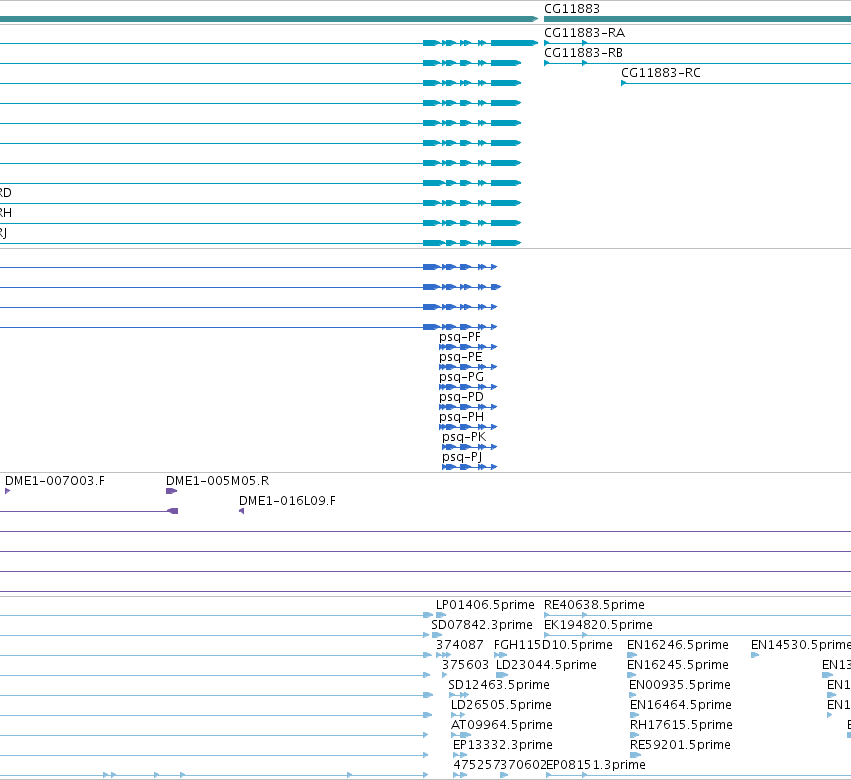Image resolution: width=851 pixels, height=780 pixels.
Task: Open the SD07842.3prime EST label
Action: (x=482, y=625)
